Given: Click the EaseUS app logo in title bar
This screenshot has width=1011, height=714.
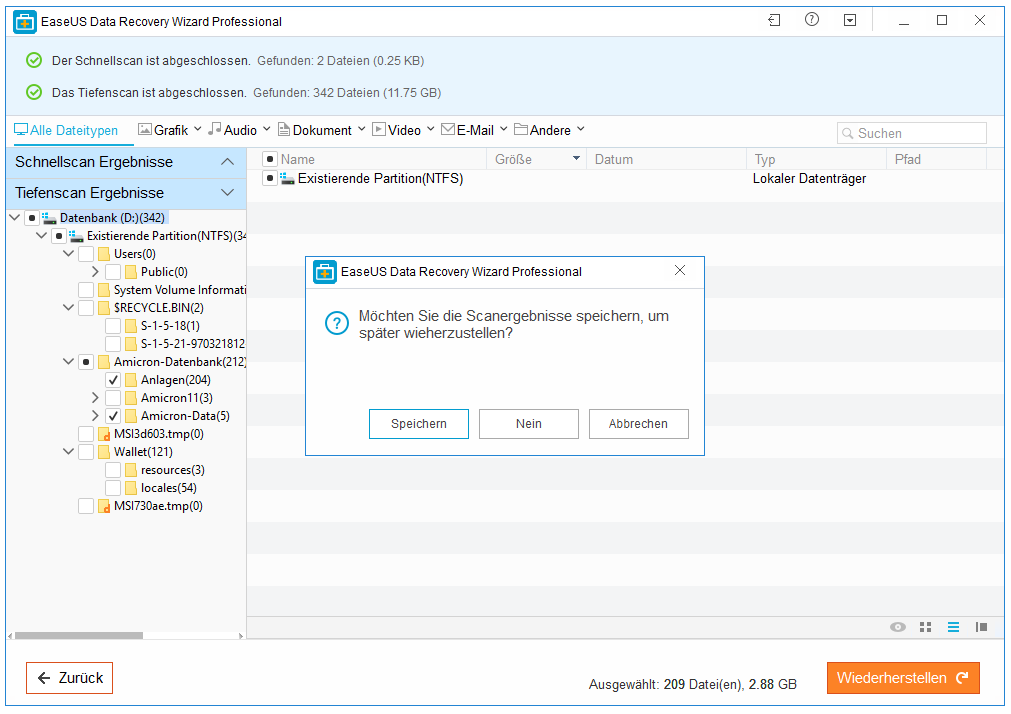Looking at the screenshot, I should 25,21.
